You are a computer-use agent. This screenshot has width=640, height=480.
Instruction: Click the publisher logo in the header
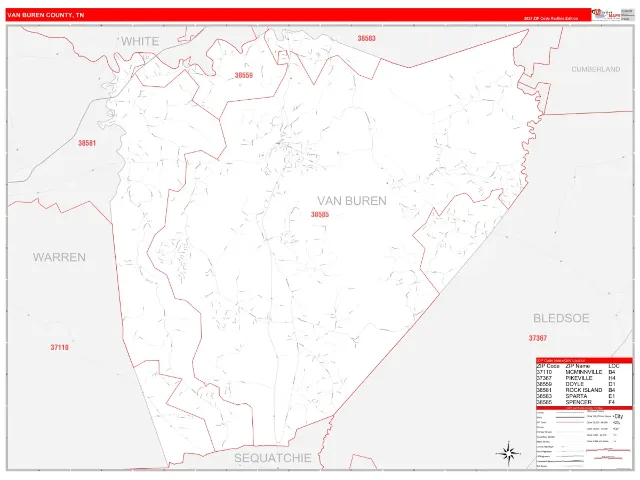click(606, 14)
